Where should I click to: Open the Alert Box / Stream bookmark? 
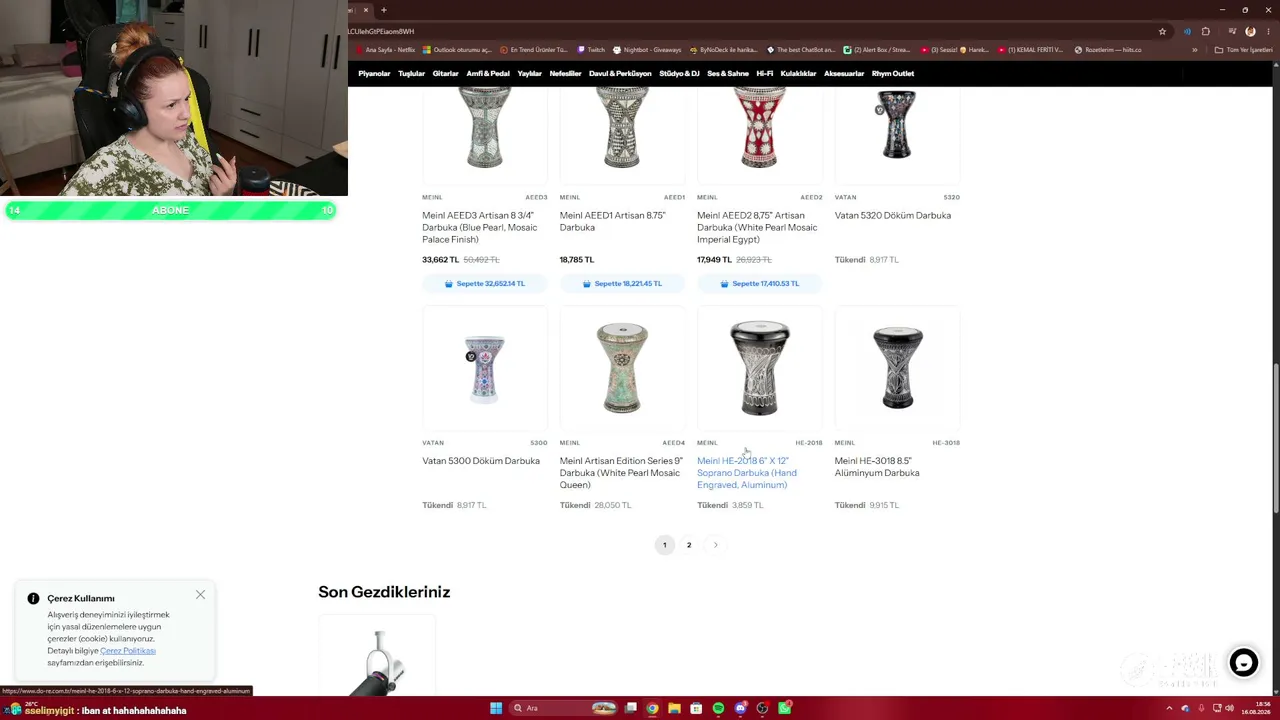877,50
